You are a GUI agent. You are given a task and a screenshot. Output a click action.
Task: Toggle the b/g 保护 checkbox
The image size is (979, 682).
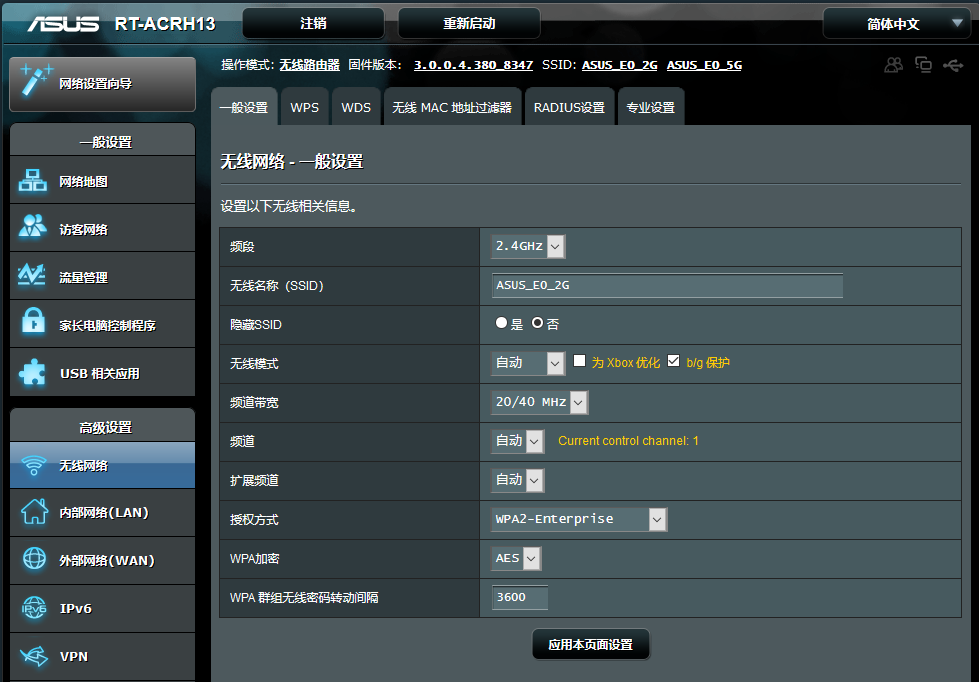click(x=673, y=361)
